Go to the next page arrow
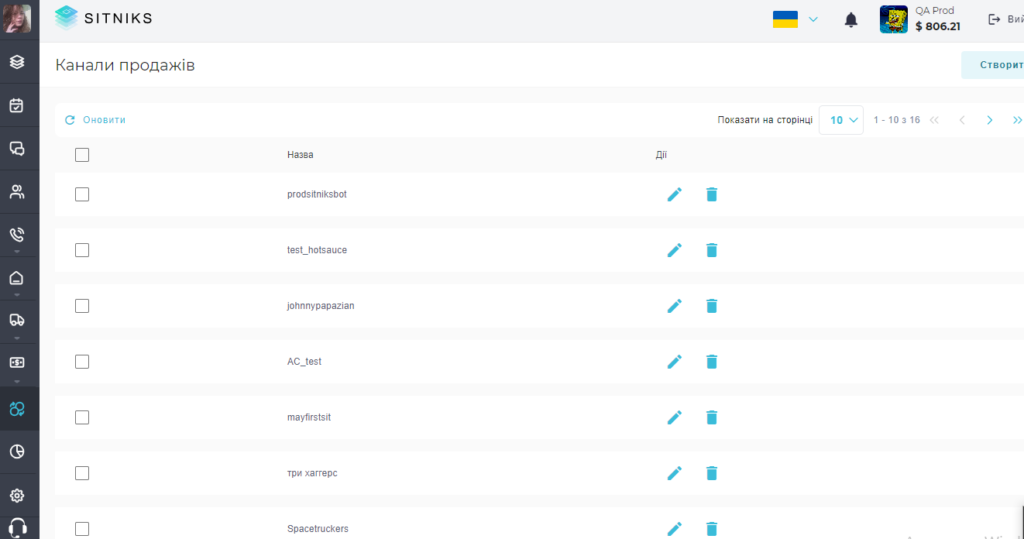This screenshot has width=1024, height=539. coord(989,120)
